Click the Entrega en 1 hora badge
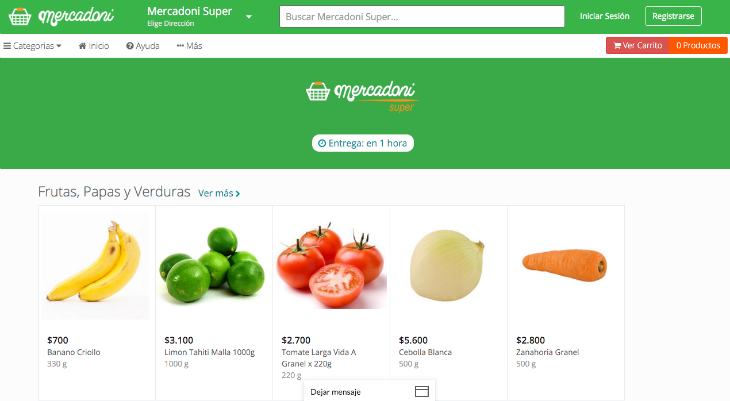 coord(363,143)
